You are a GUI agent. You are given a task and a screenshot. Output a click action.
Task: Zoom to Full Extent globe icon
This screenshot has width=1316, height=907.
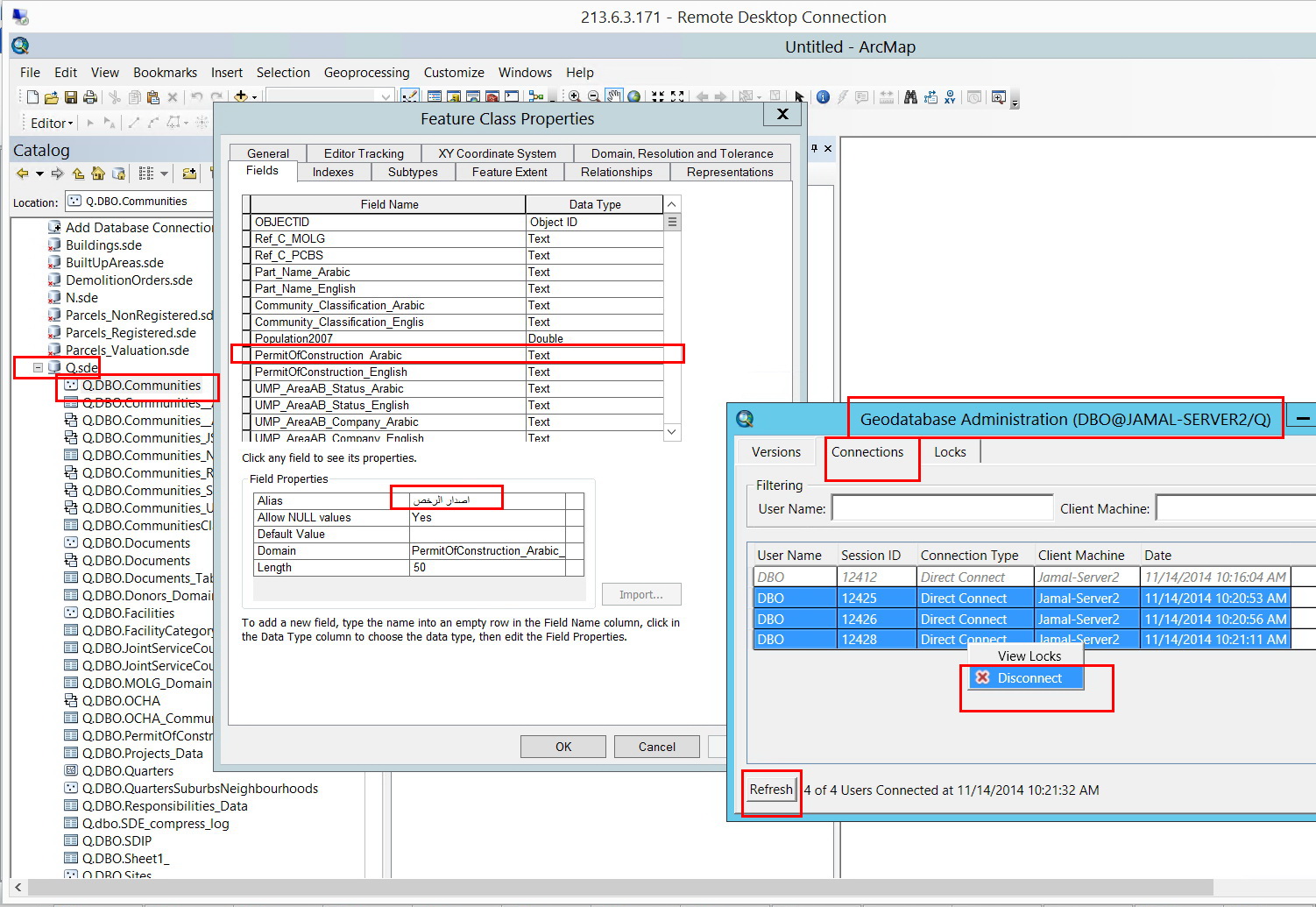(634, 97)
